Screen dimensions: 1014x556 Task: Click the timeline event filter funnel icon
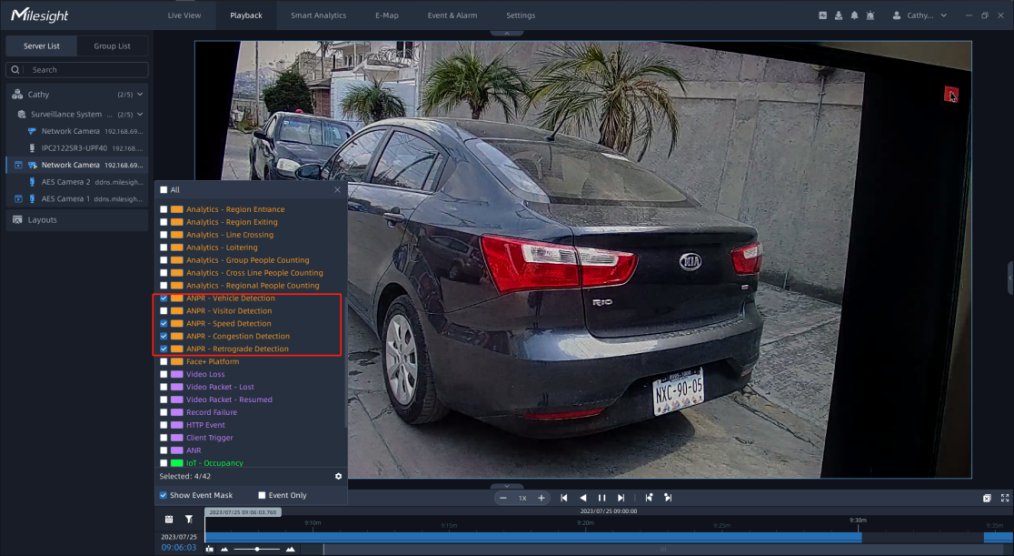[x=189, y=519]
